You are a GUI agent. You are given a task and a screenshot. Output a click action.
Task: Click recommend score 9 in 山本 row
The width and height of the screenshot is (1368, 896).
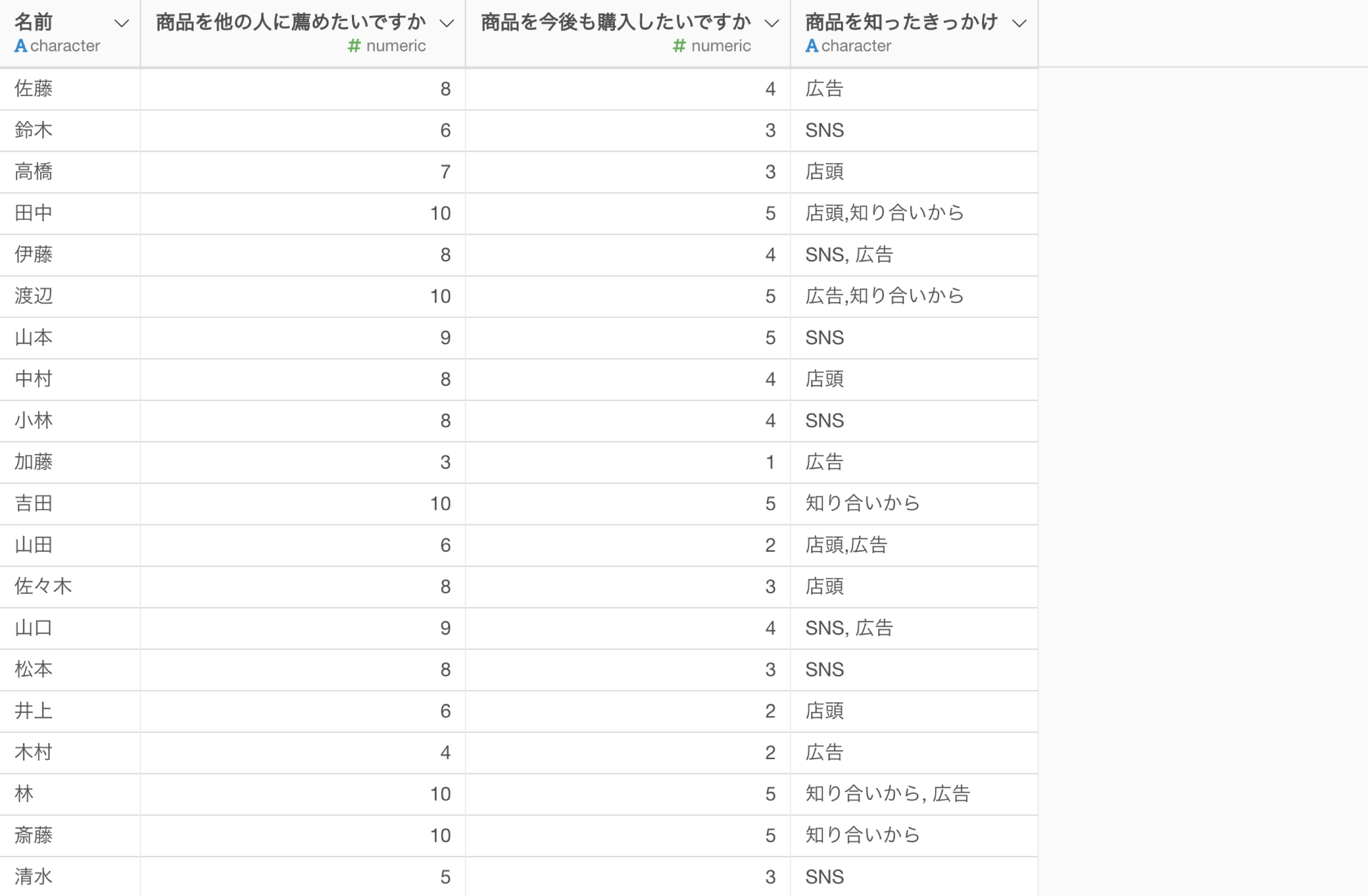445,337
